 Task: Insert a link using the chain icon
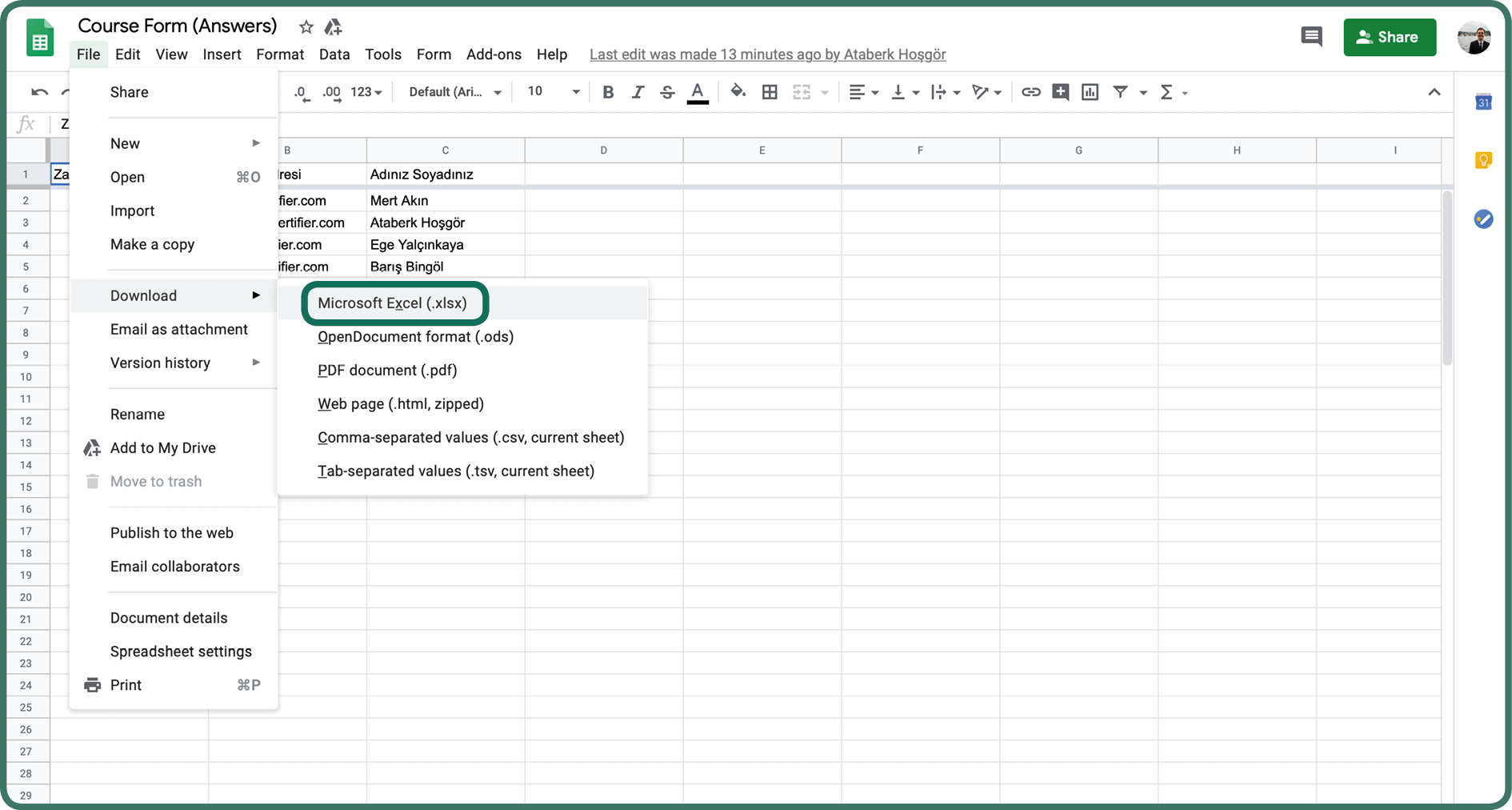coord(1030,92)
